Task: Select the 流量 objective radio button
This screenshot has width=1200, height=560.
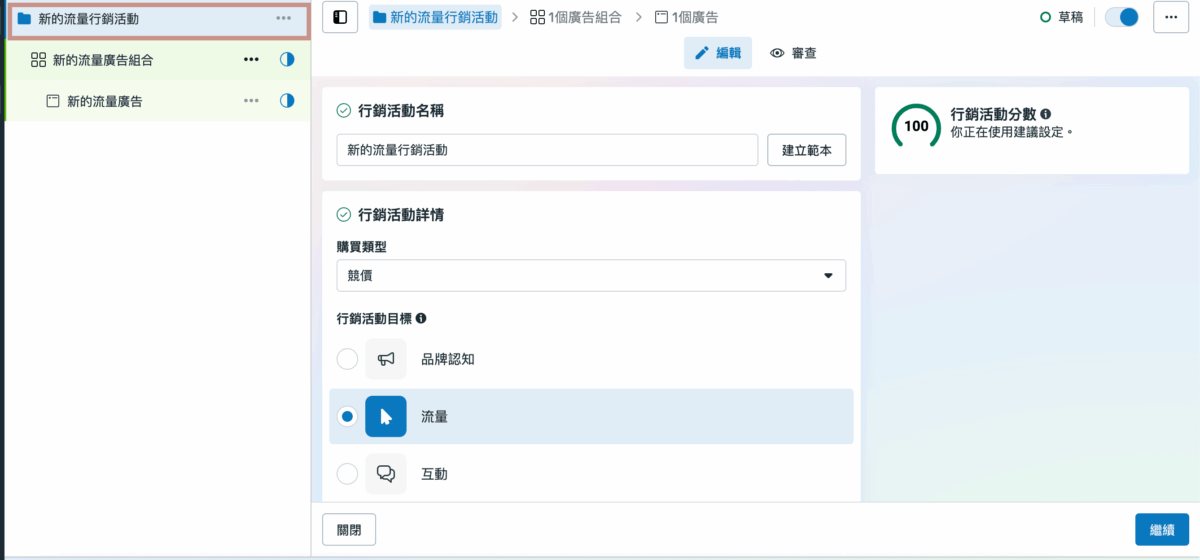Action: point(347,416)
